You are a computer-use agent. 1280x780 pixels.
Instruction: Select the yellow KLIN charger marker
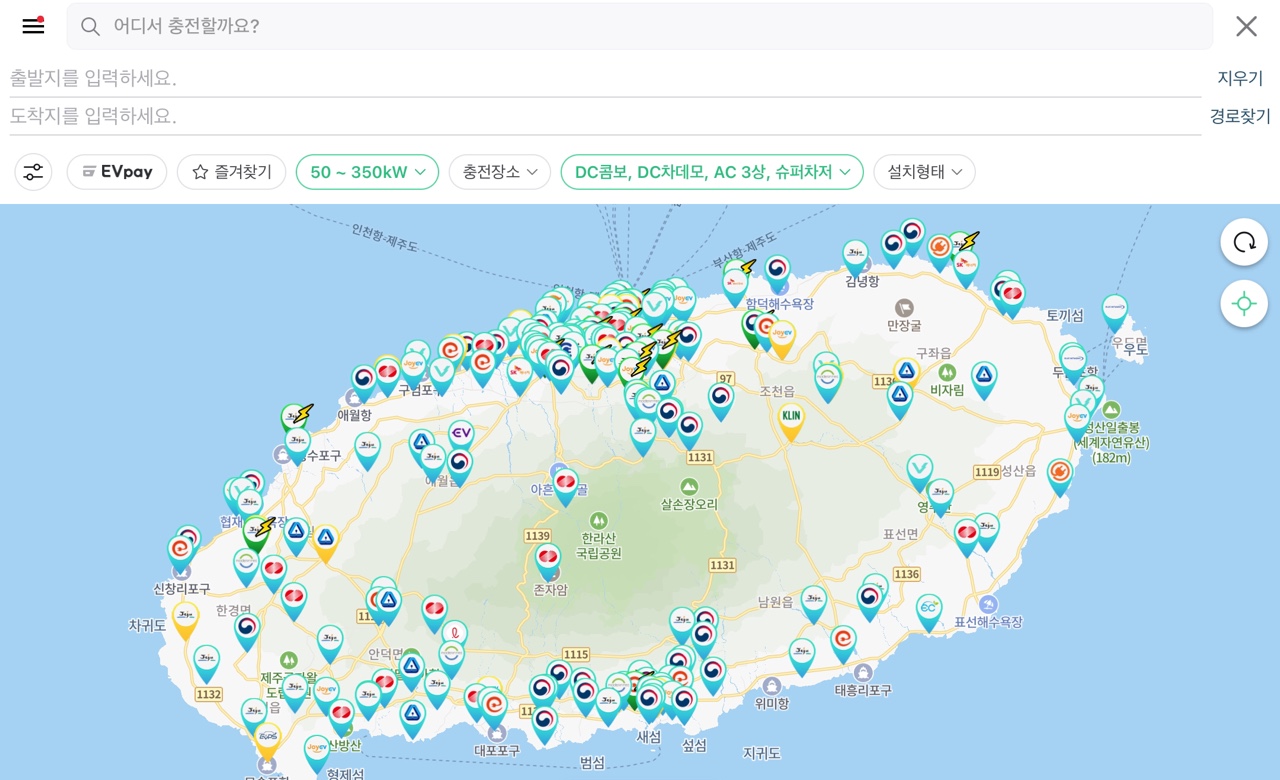[791, 419]
